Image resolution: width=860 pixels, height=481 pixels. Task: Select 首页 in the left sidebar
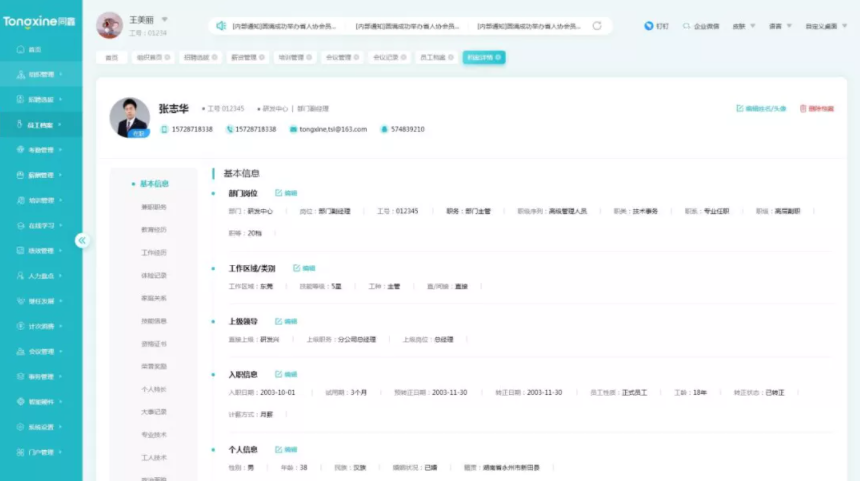click(35, 49)
